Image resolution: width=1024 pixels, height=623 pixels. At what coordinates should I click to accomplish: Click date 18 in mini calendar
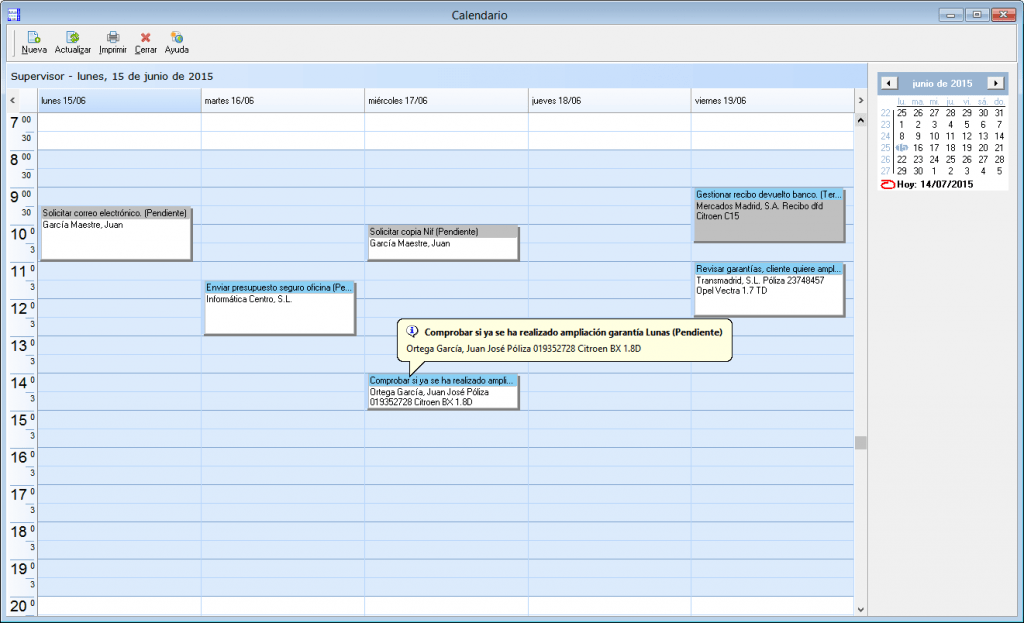950,148
